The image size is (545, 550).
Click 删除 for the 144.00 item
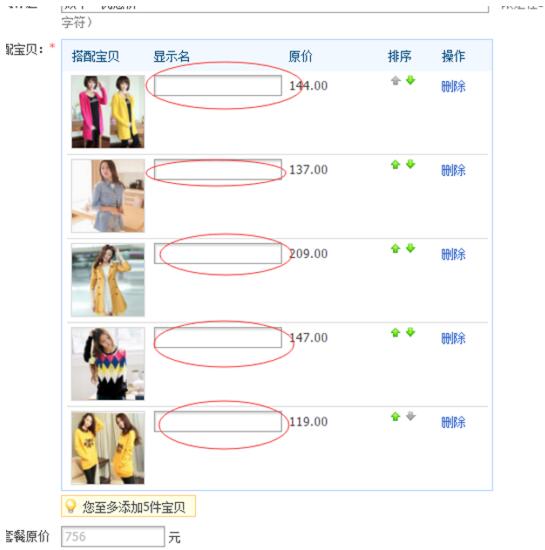pyautogui.click(x=453, y=86)
